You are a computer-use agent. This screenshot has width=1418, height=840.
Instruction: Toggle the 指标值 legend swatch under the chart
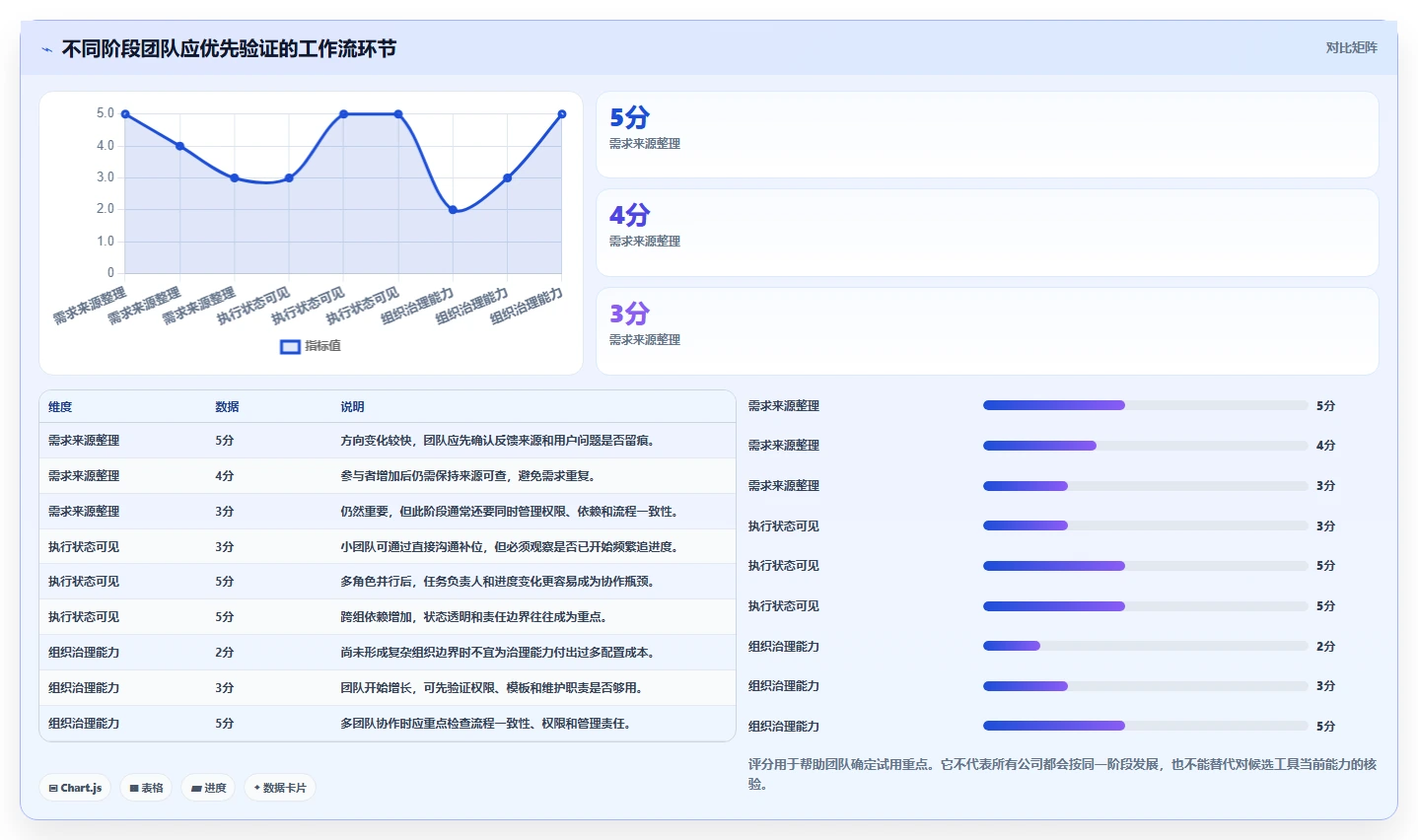tap(290, 346)
